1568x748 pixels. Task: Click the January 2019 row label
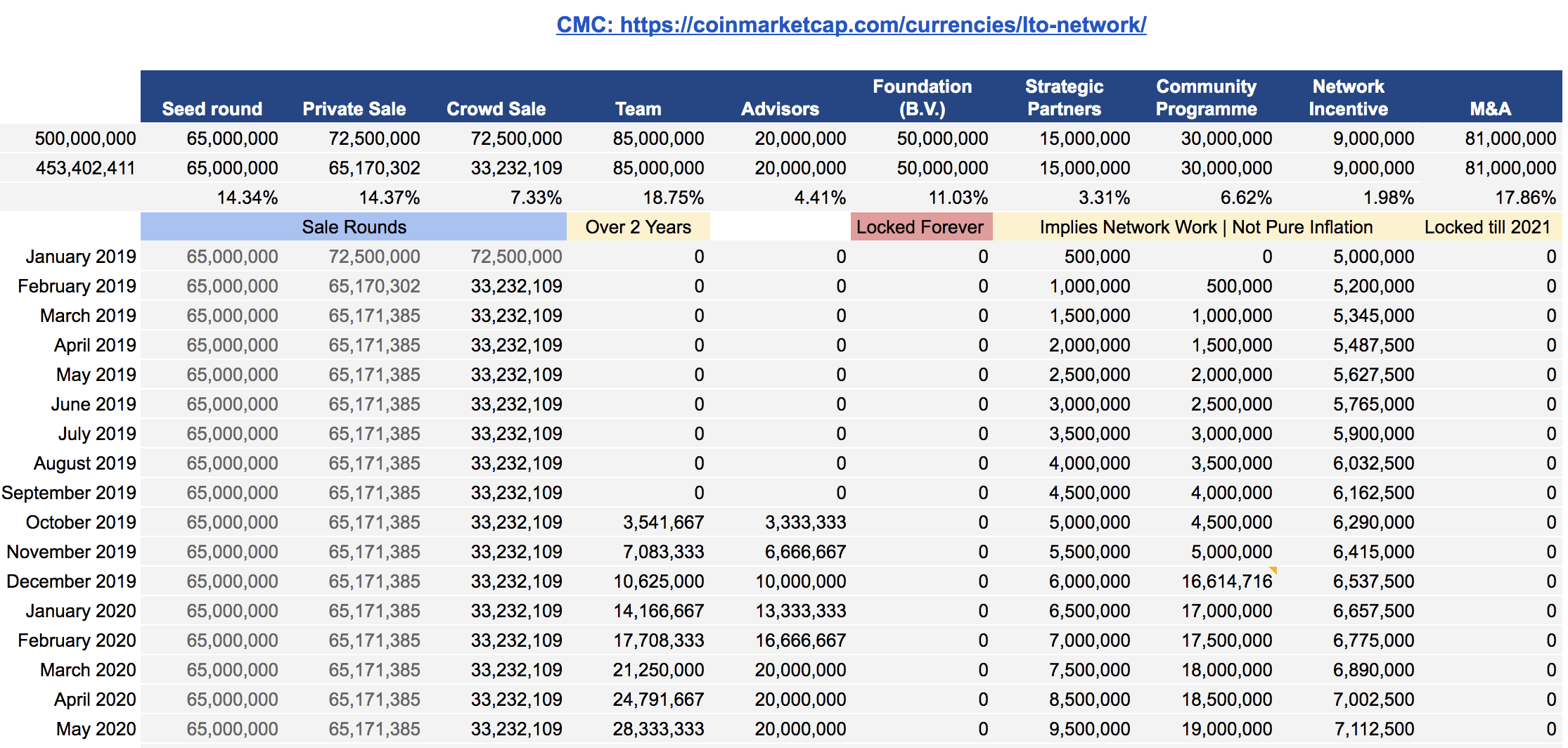tap(81, 257)
